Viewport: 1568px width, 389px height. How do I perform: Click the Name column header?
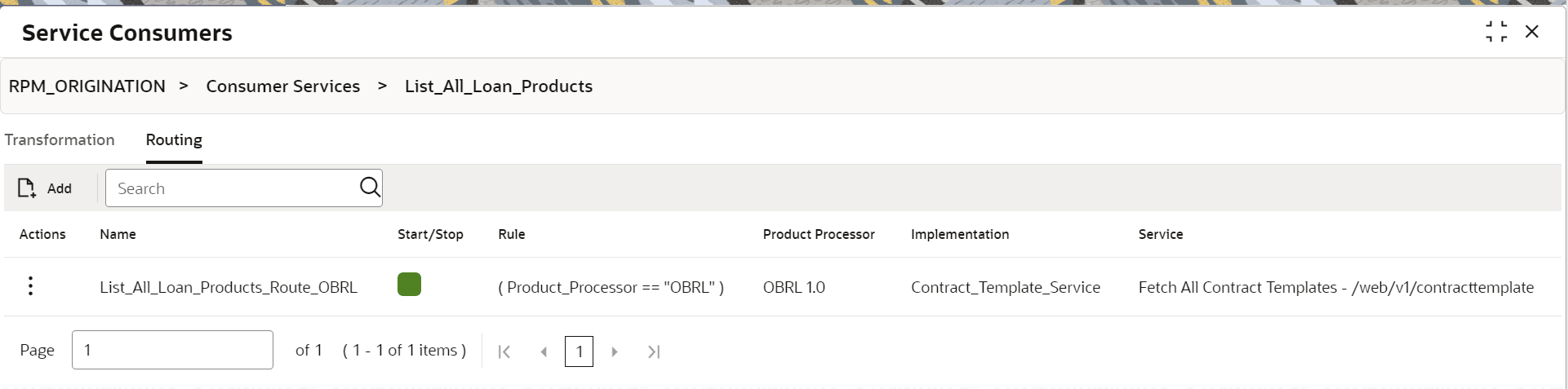point(118,234)
